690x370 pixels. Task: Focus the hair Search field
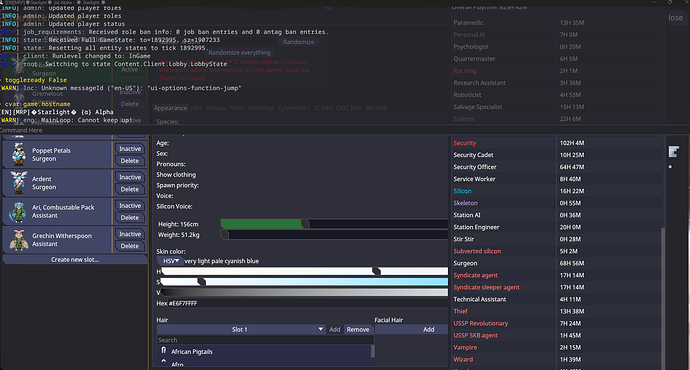click(265, 340)
